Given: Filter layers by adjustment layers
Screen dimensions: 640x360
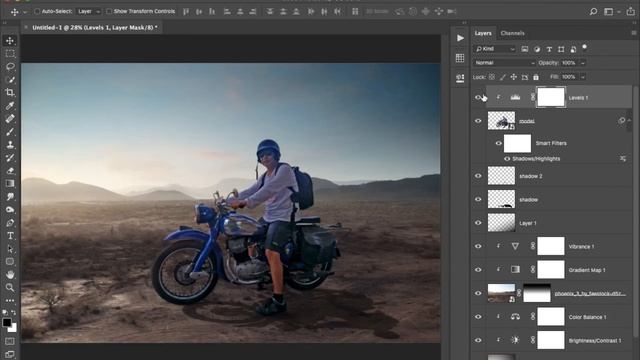Looking at the screenshot, I should pos(537,49).
